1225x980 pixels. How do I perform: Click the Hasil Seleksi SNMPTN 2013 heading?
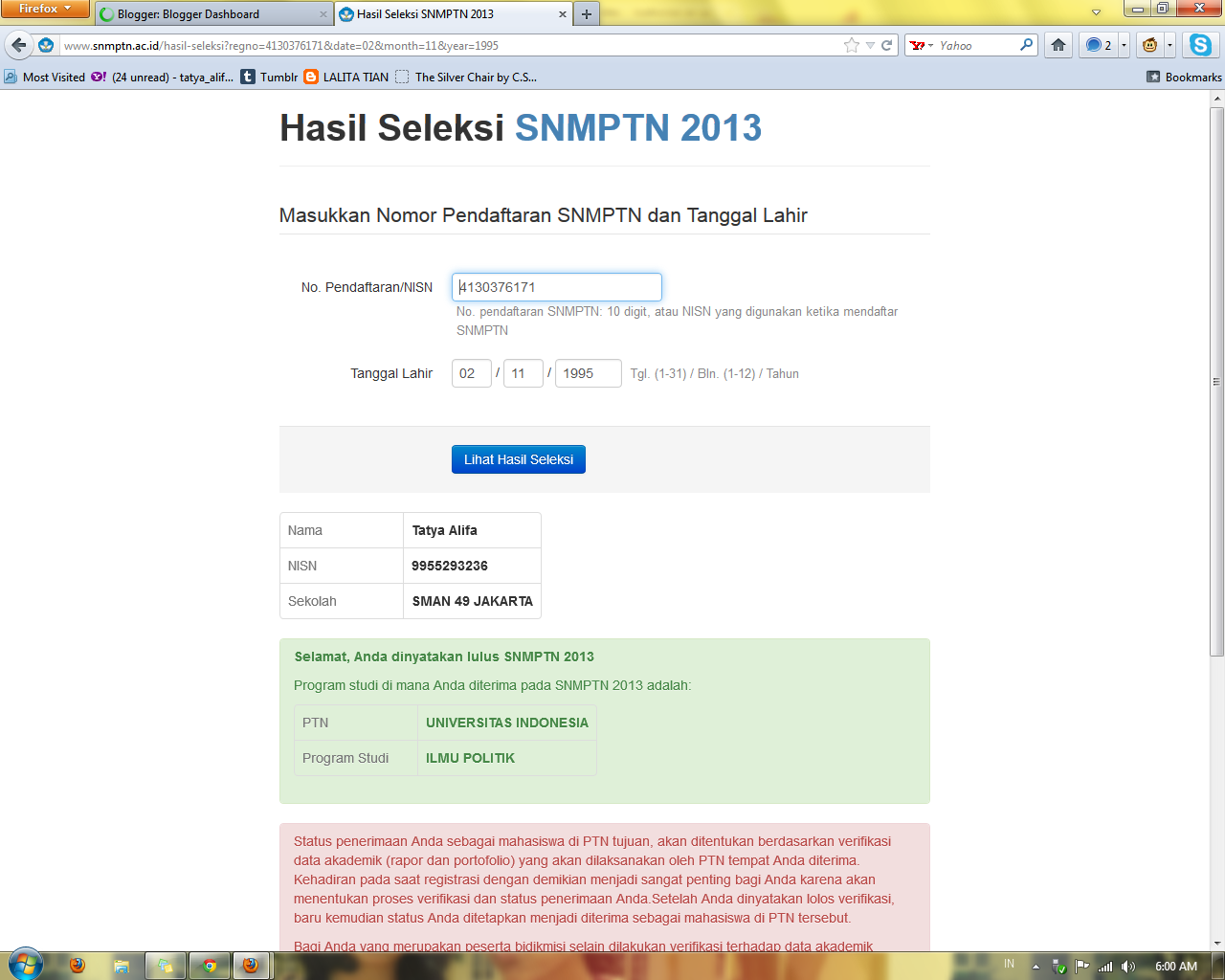point(521,127)
